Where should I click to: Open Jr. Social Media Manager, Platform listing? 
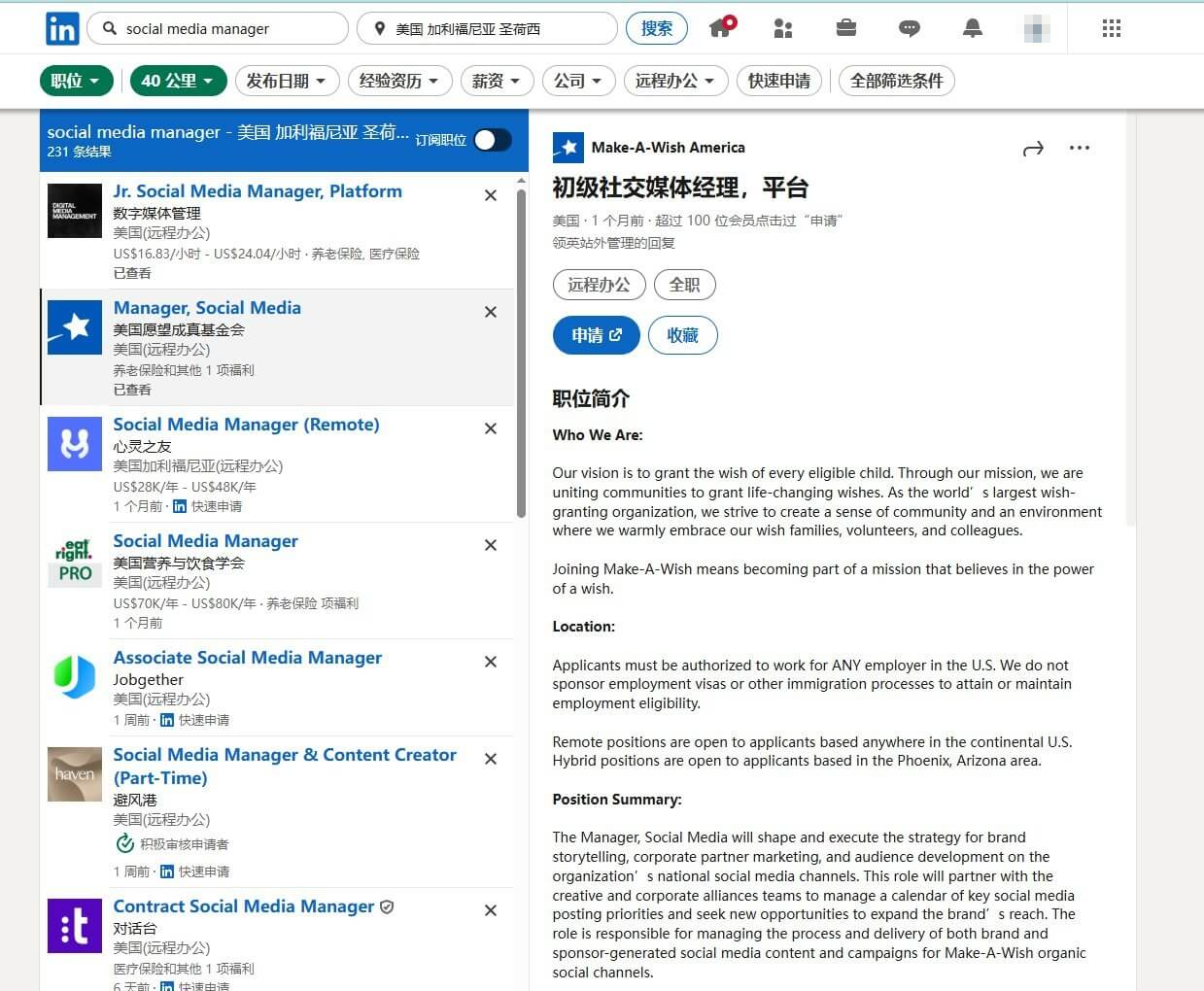(x=258, y=191)
